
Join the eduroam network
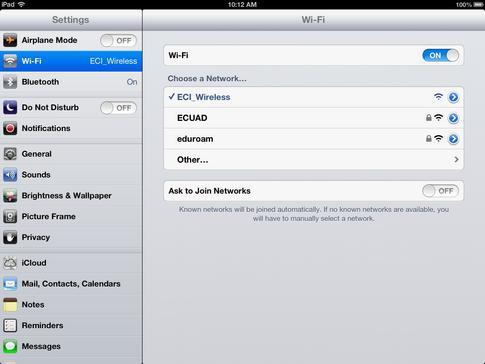click(x=313, y=139)
